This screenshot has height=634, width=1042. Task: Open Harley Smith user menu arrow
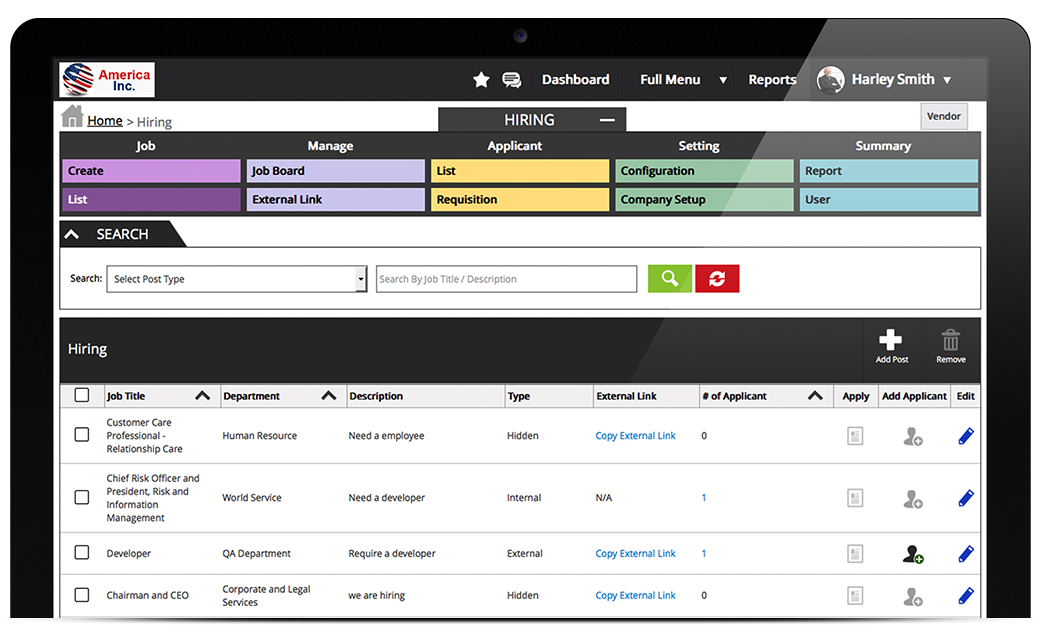pos(947,80)
